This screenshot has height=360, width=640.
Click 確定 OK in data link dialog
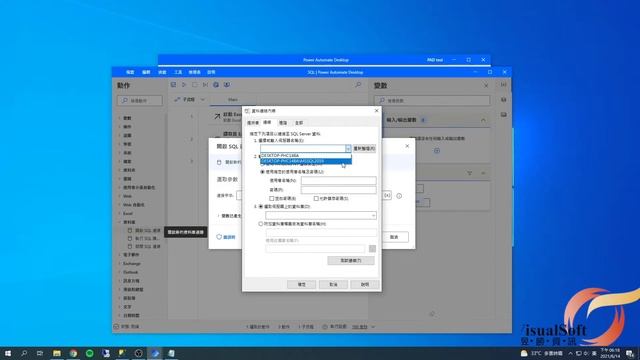[x=301, y=284]
